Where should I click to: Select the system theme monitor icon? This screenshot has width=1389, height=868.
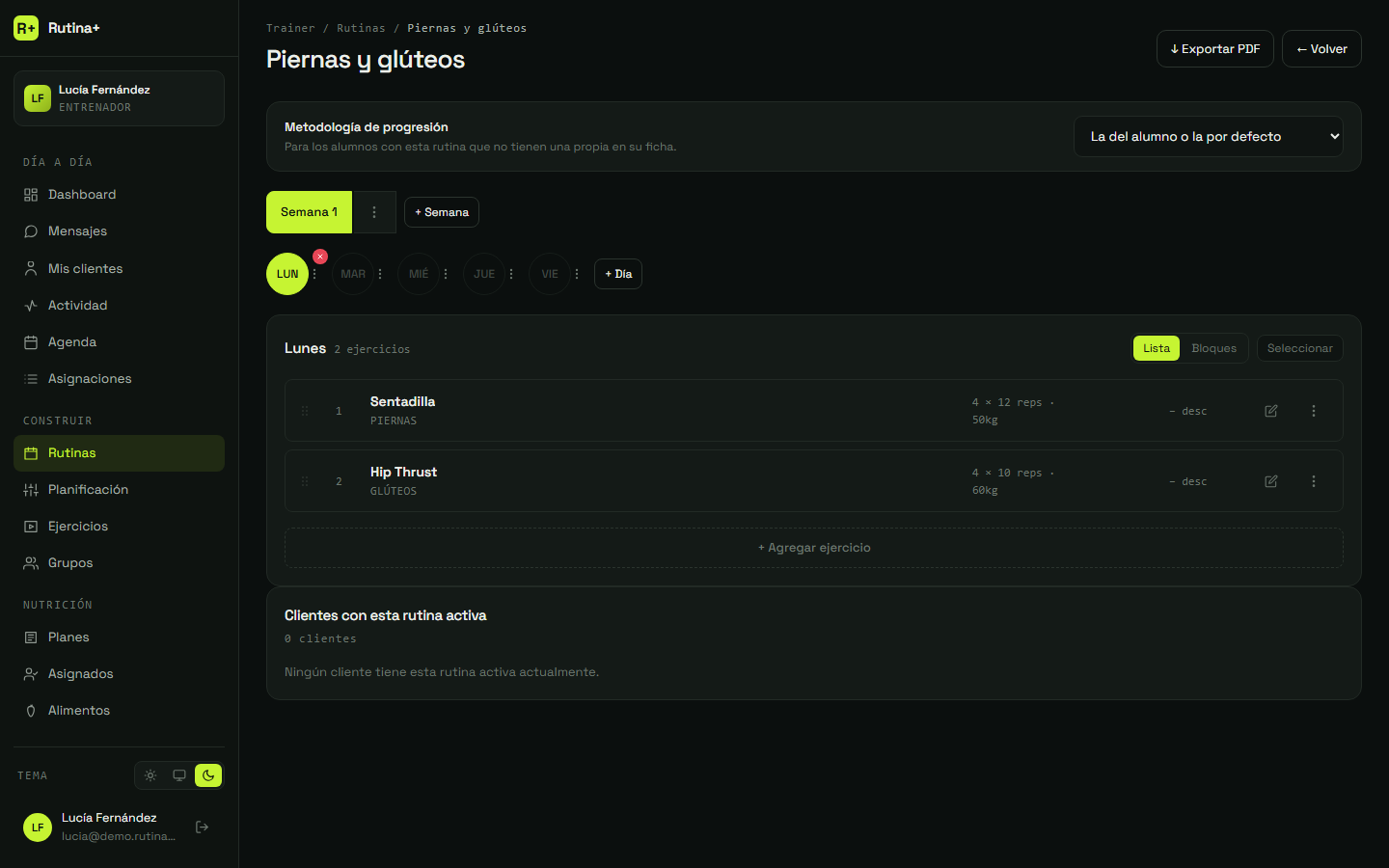[x=179, y=775]
